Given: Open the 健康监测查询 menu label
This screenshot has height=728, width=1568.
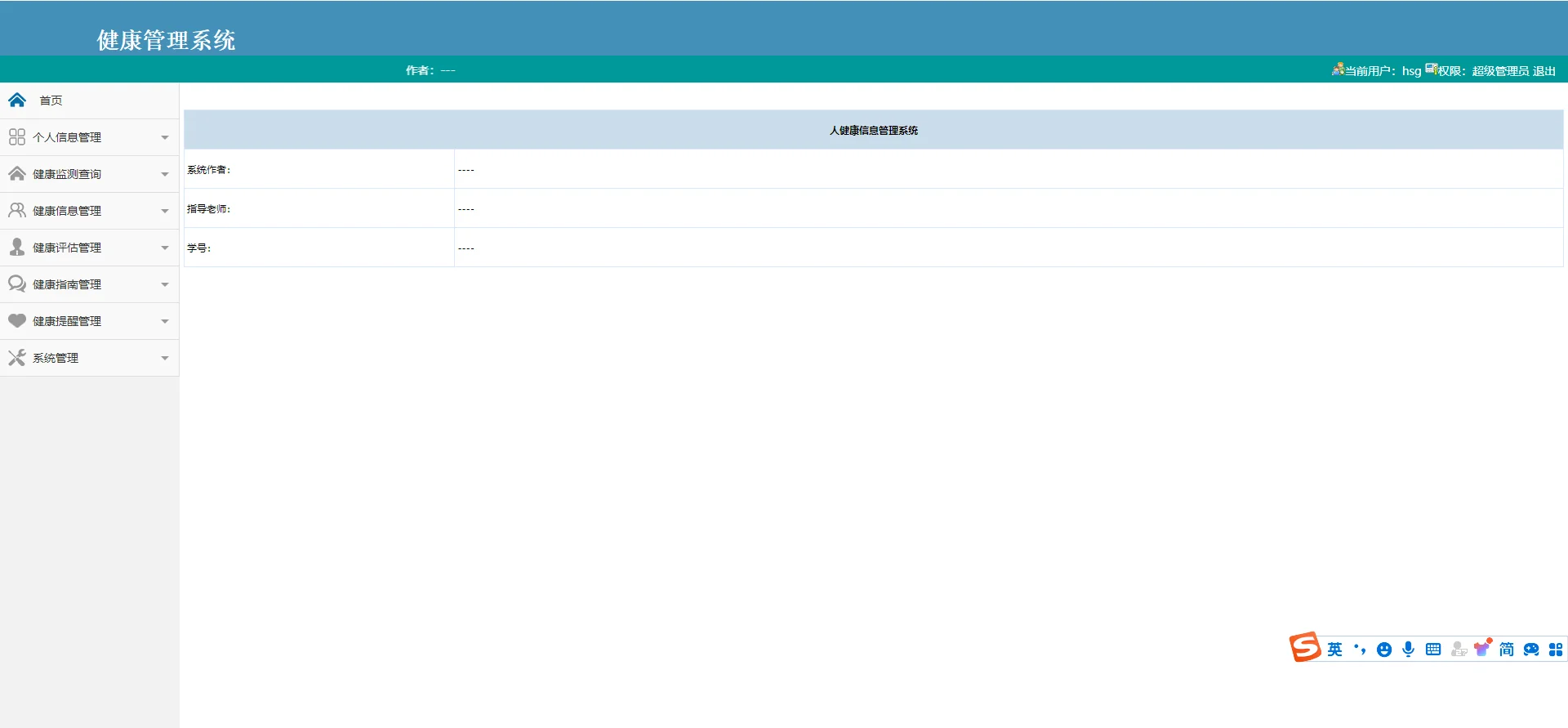Looking at the screenshot, I should point(67,174).
